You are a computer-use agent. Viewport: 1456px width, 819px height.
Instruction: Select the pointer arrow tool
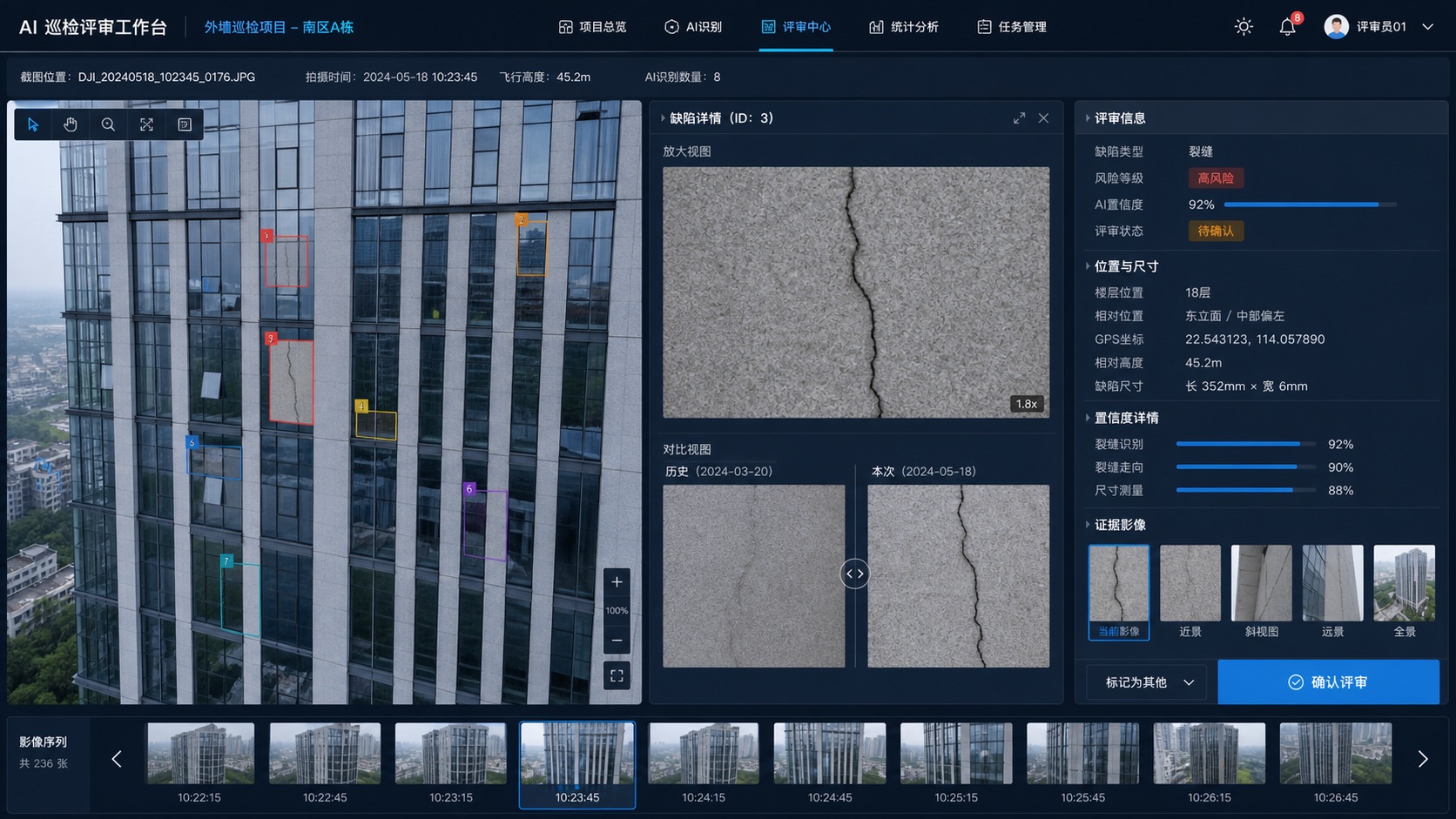click(x=33, y=124)
